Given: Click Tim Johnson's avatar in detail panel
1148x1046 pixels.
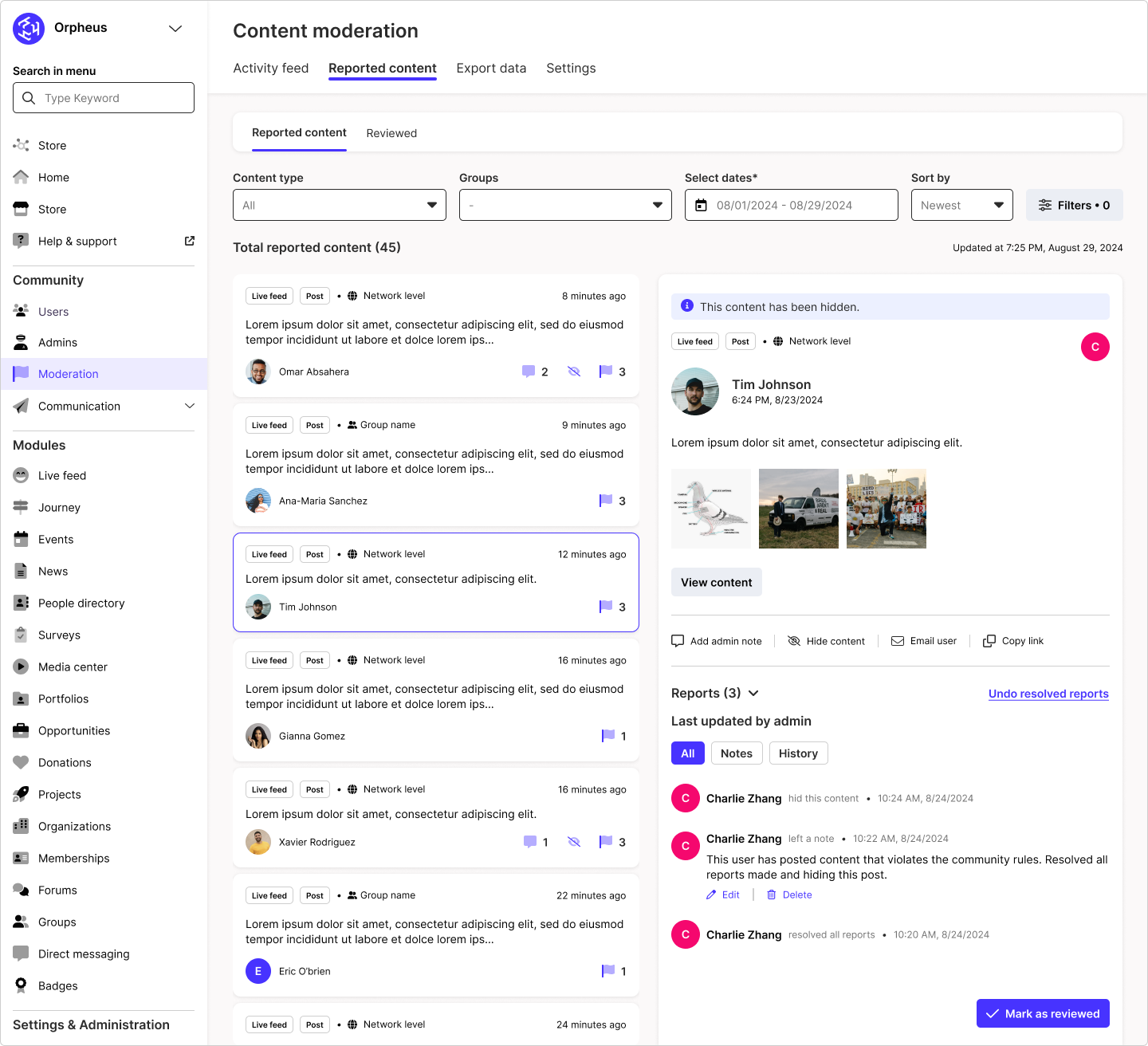Looking at the screenshot, I should pyautogui.click(x=695, y=391).
